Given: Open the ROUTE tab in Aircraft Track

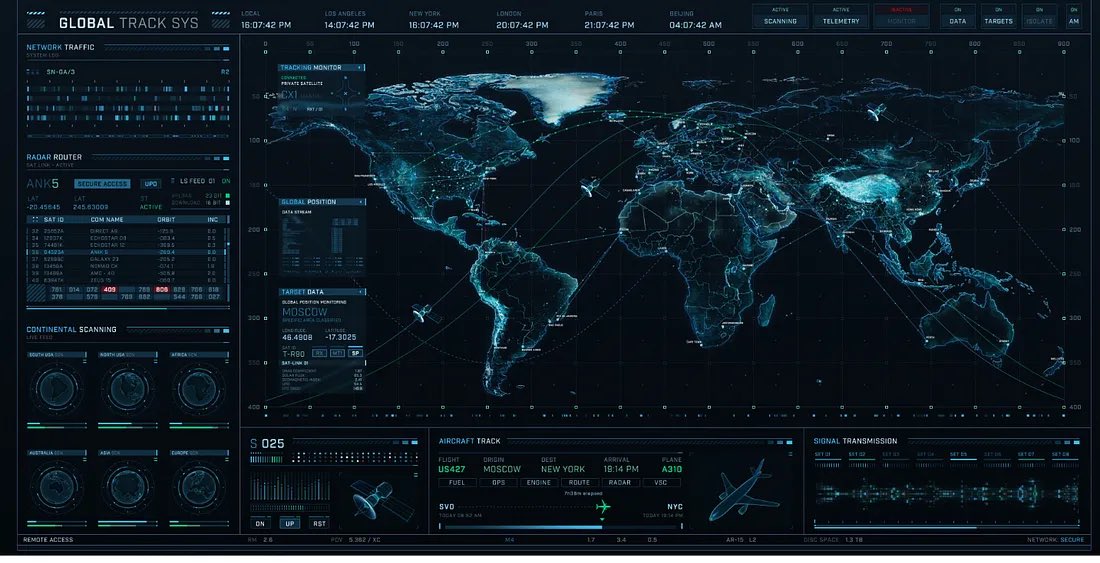Looking at the screenshot, I should point(579,482).
